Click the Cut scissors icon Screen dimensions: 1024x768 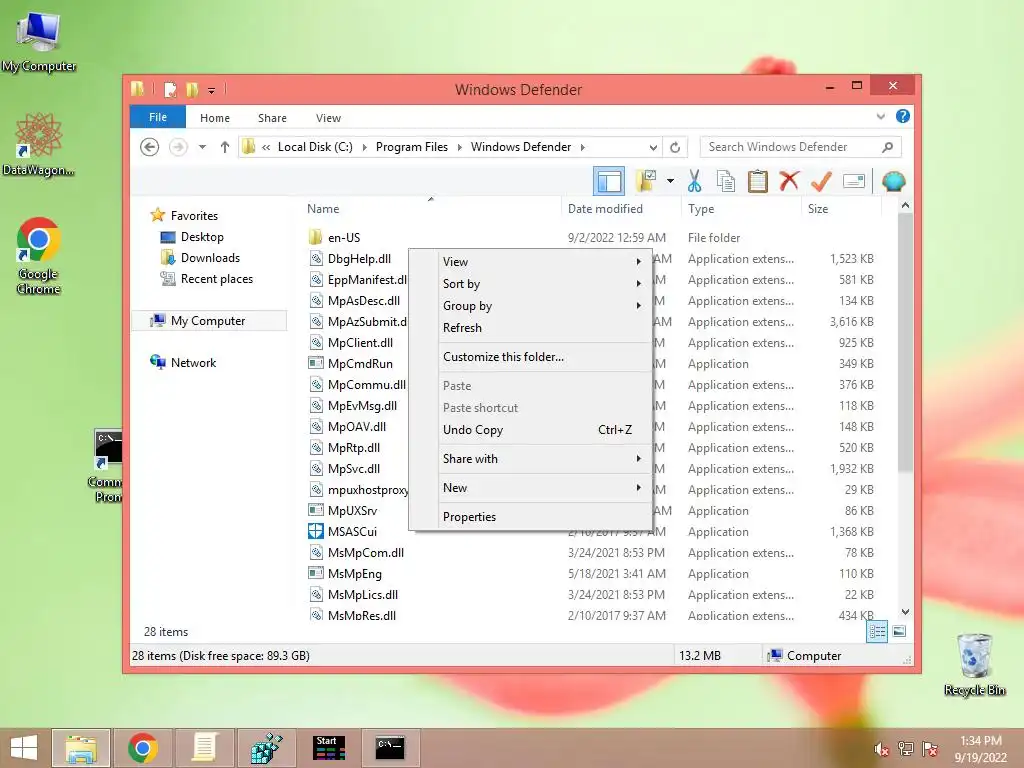pyautogui.click(x=694, y=181)
